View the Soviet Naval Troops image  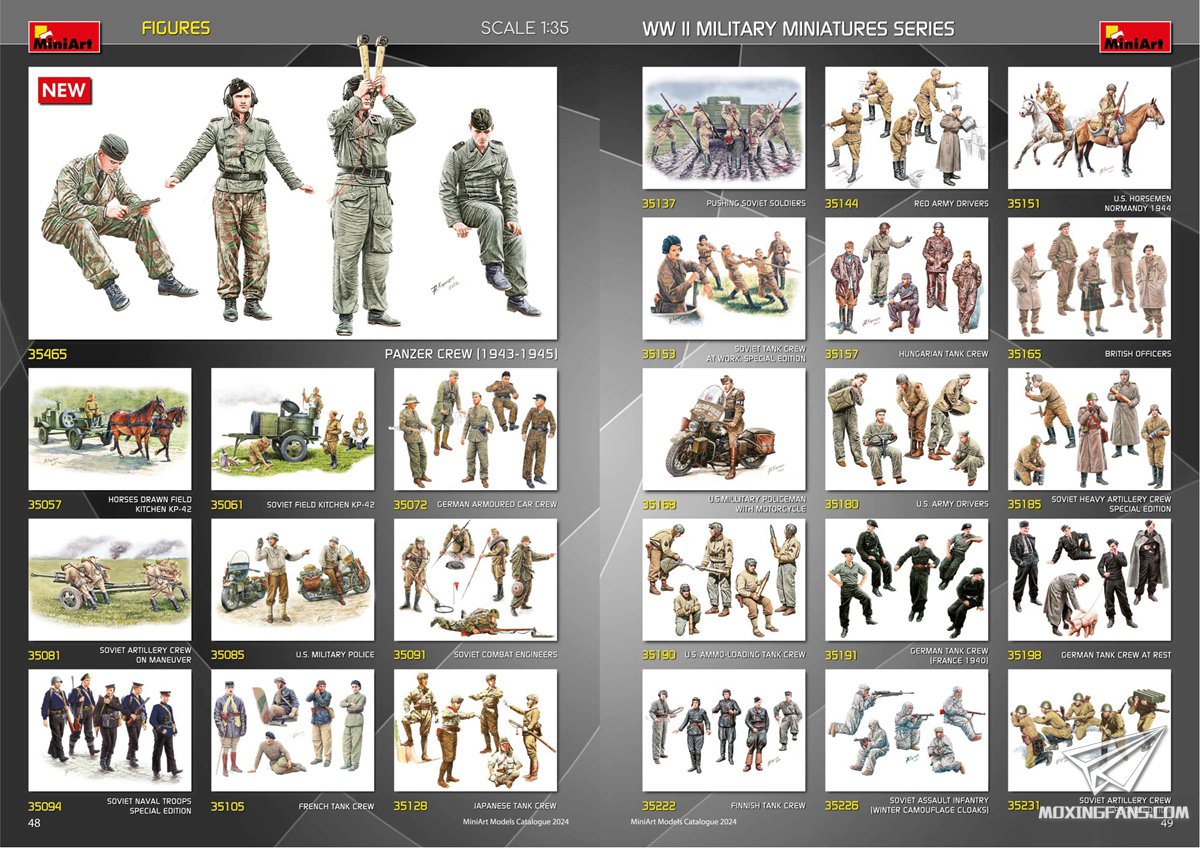pyautogui.click(x=110, y=731)
